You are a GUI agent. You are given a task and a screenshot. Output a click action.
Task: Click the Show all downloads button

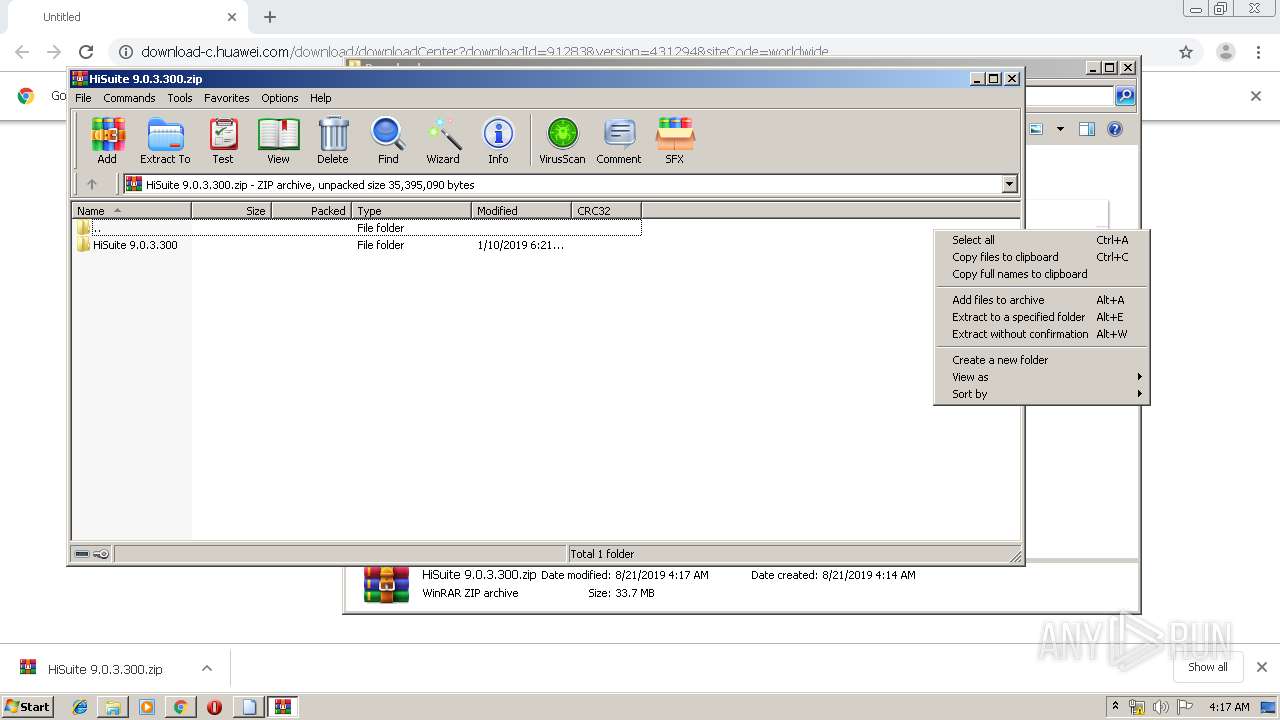point(1207,667)
